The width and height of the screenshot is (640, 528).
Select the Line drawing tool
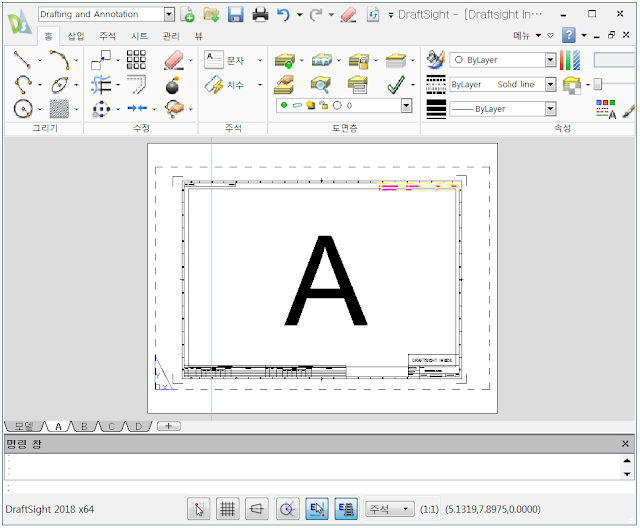point(22,60)
